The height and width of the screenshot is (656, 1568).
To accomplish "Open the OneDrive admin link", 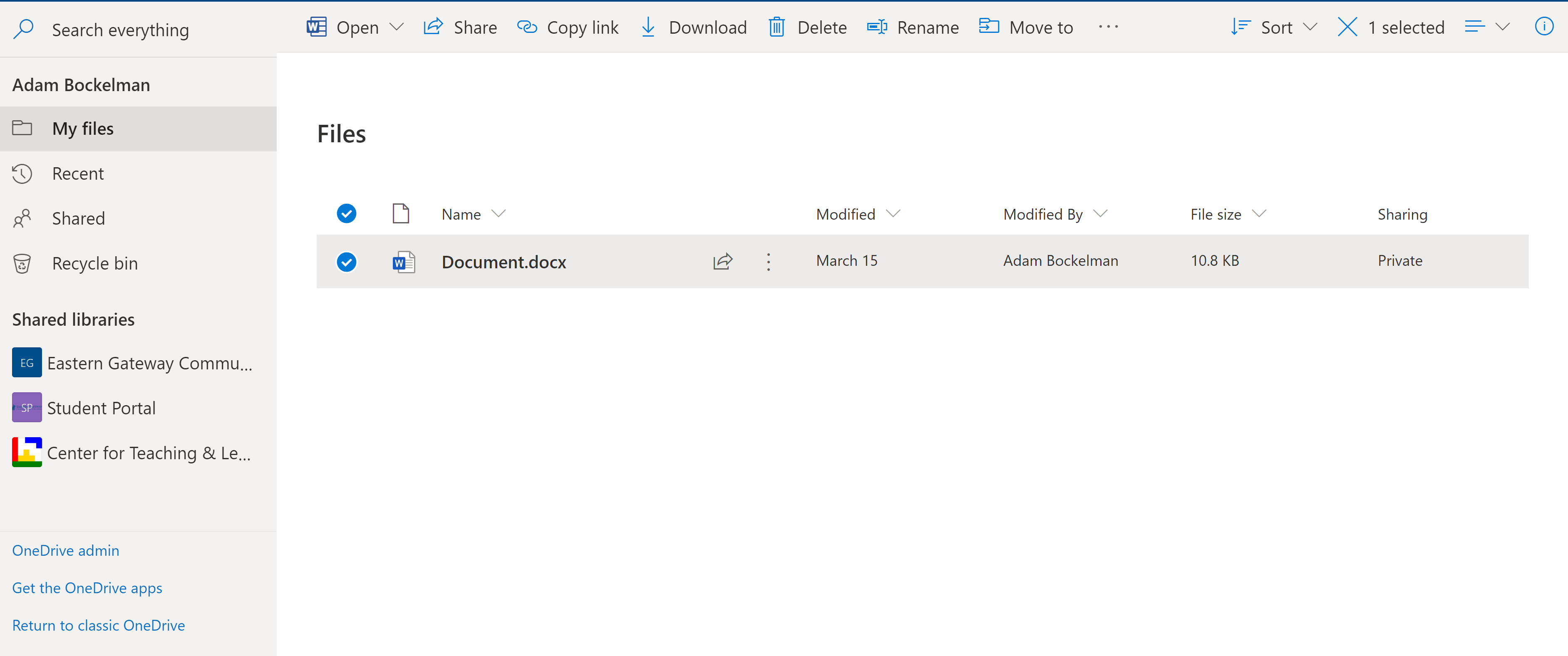I will [x=66, y=551].
